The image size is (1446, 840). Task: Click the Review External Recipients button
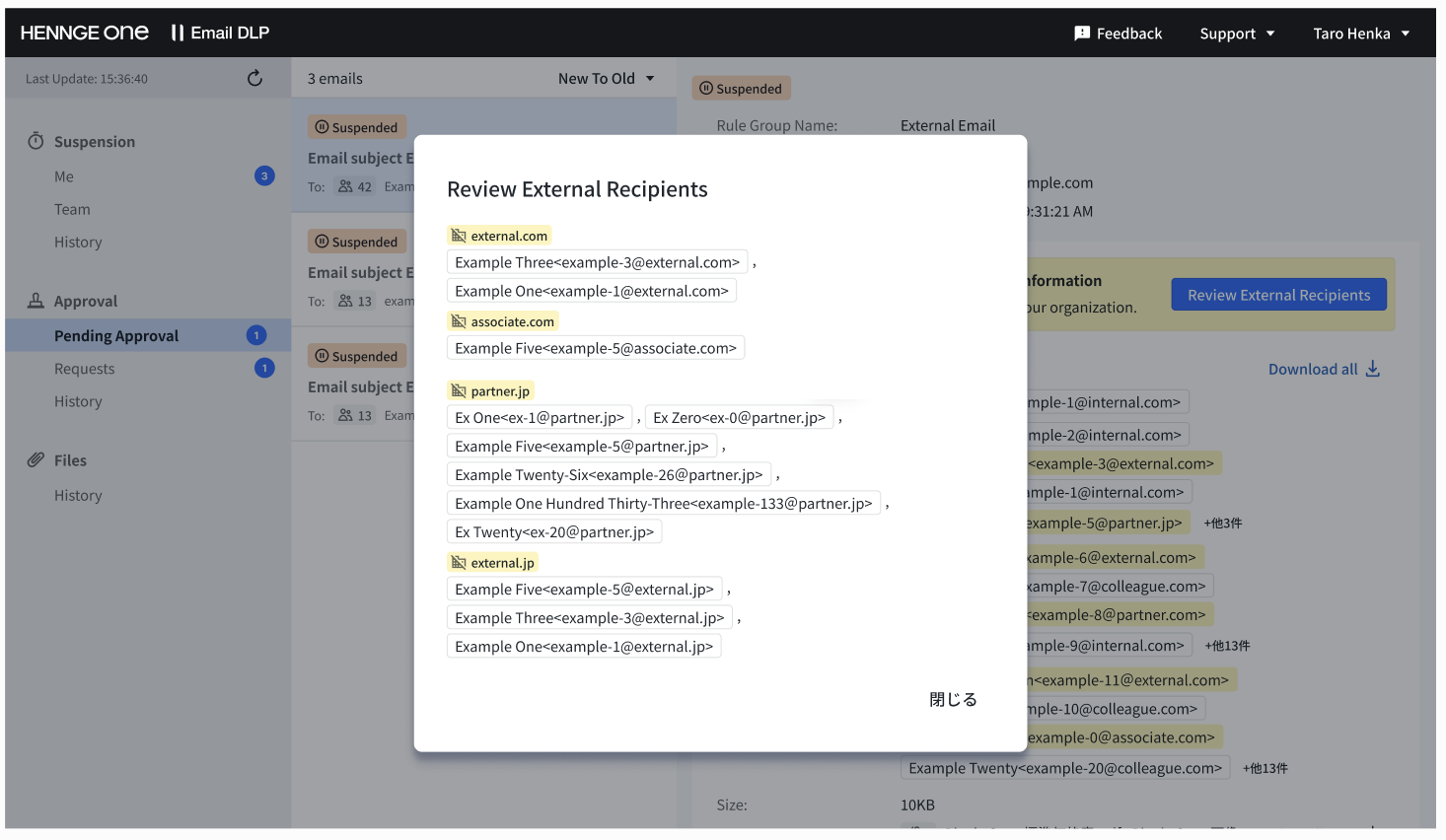(1278, 294)
